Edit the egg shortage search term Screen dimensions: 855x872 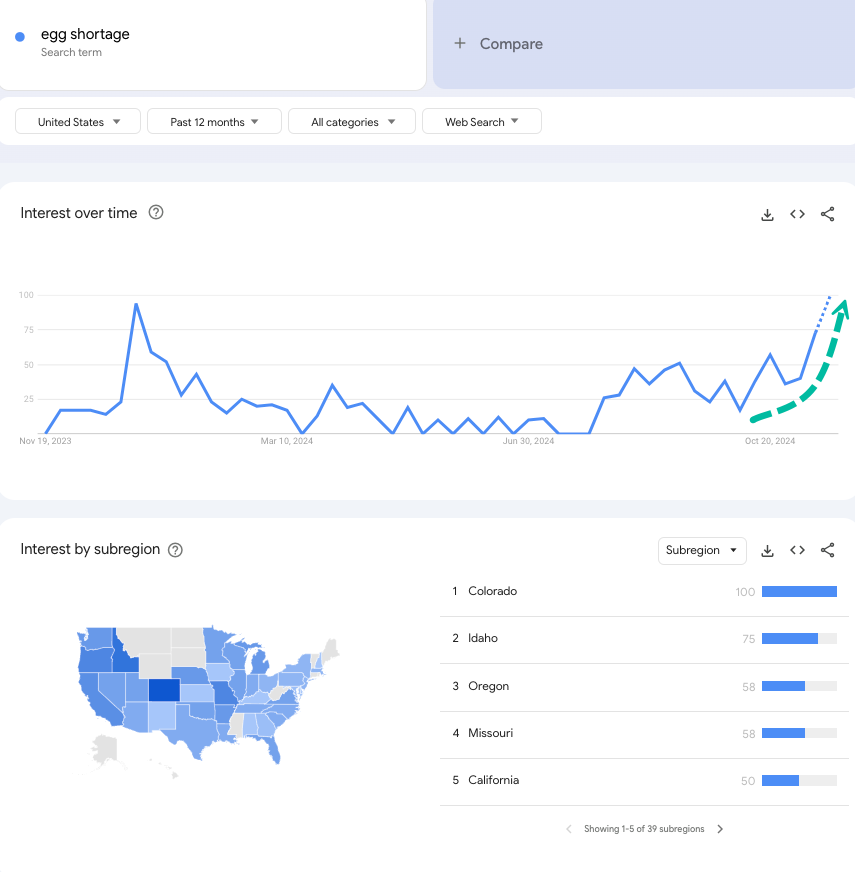(85, 35)
